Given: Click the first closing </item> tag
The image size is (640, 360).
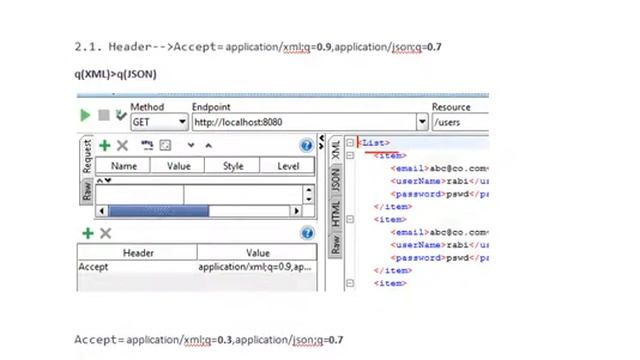Looking at the screenshot, I should 393,207.
